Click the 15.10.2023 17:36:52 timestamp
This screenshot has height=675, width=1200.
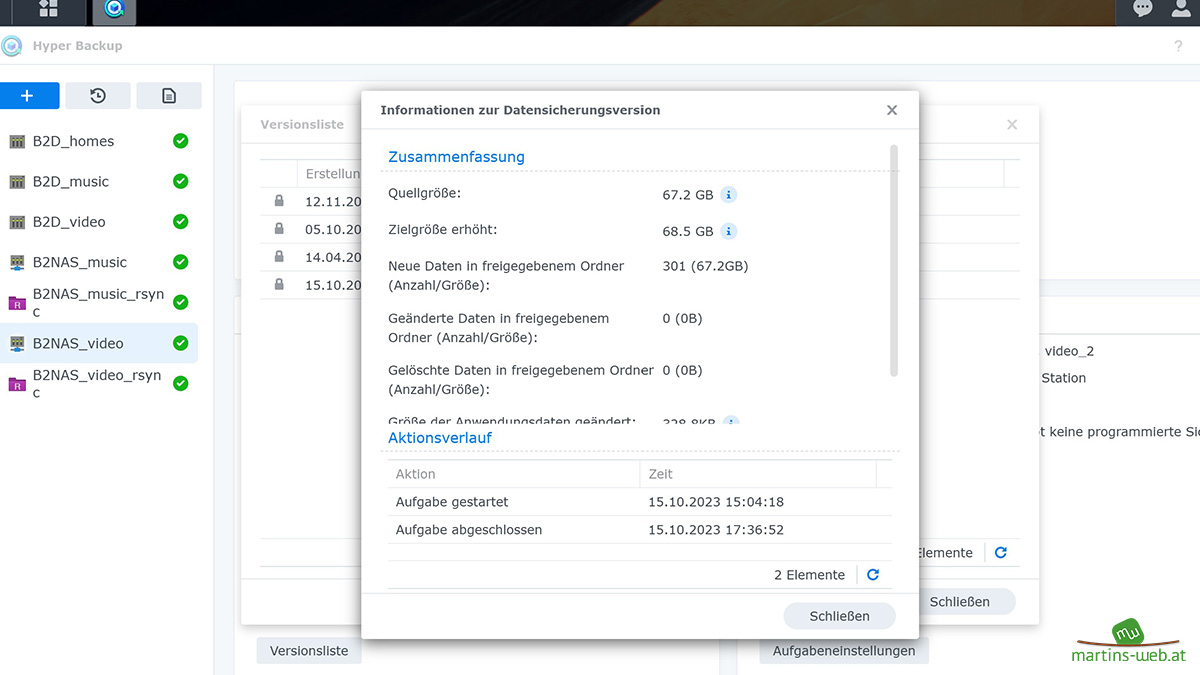716,530
